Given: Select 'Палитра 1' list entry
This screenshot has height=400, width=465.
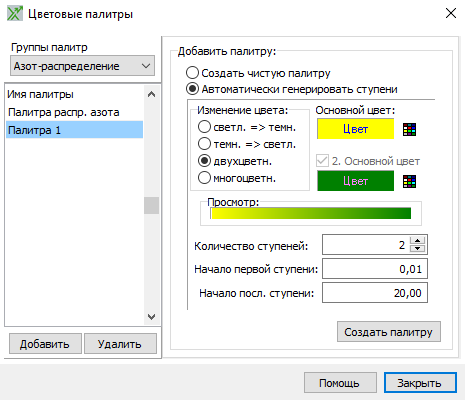Looking at the screenshot, I should [x=75, y=130].
